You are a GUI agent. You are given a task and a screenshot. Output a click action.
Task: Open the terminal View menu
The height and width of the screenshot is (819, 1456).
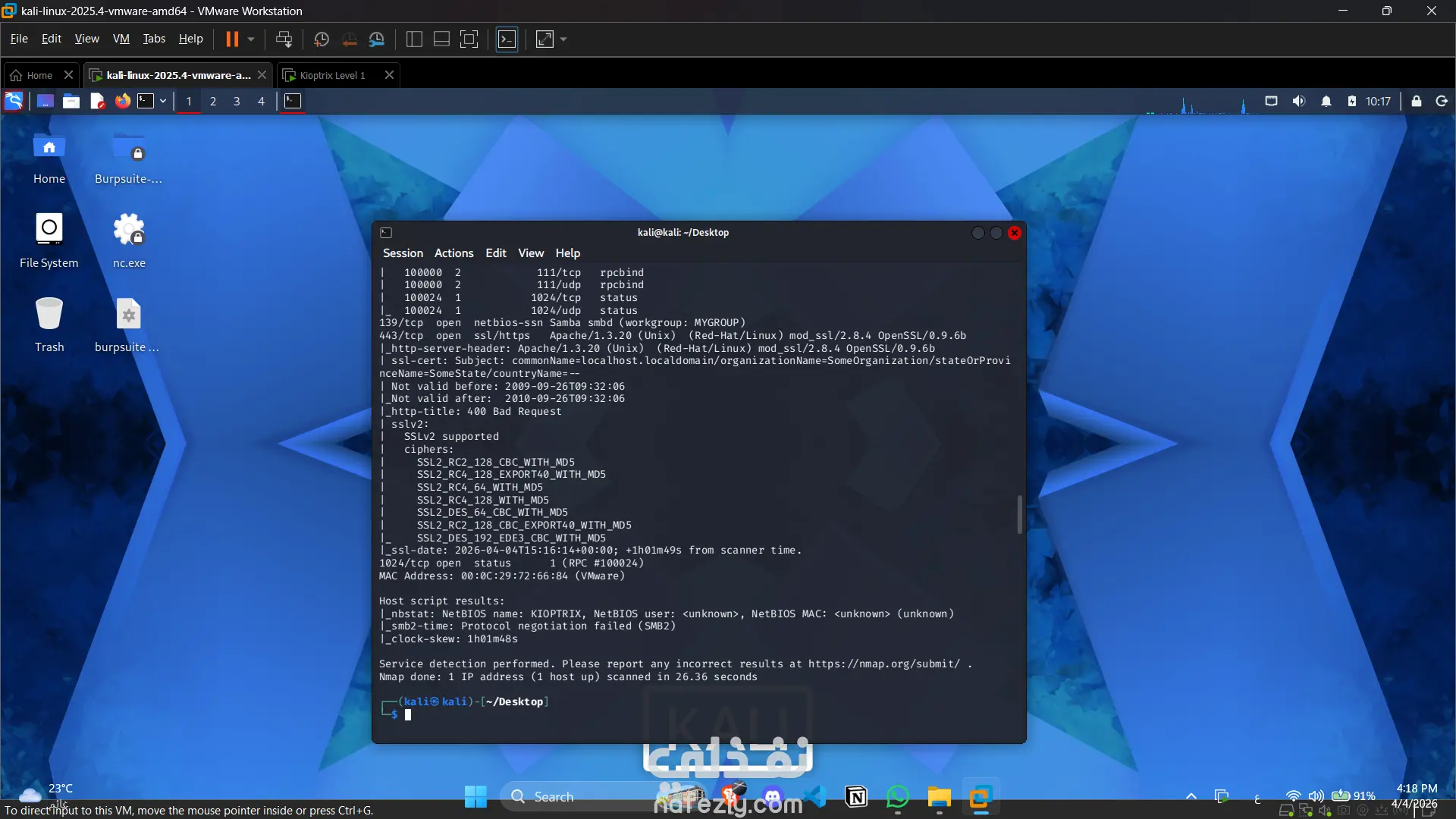click(x=531, y=253)
